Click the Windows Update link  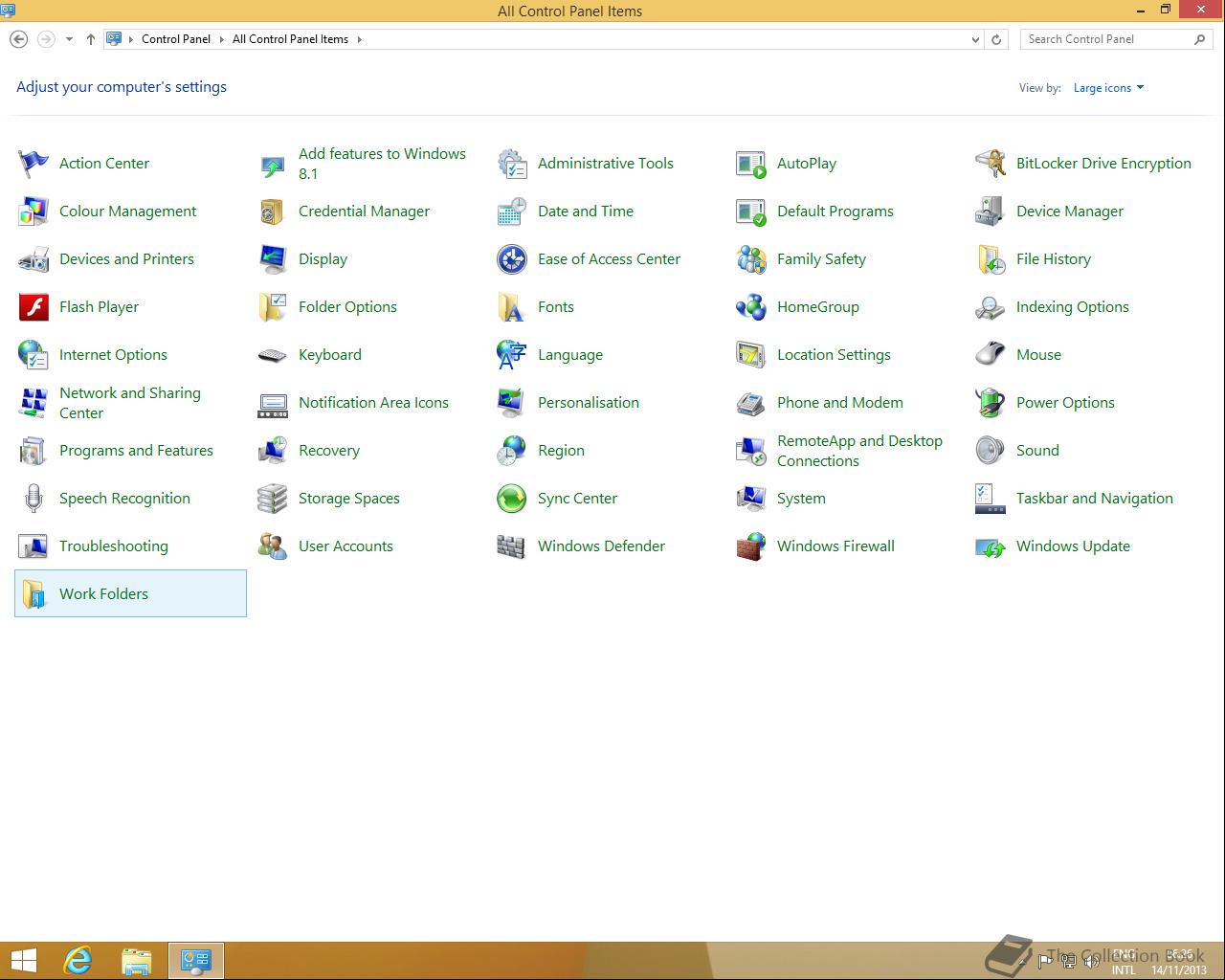1073,546
